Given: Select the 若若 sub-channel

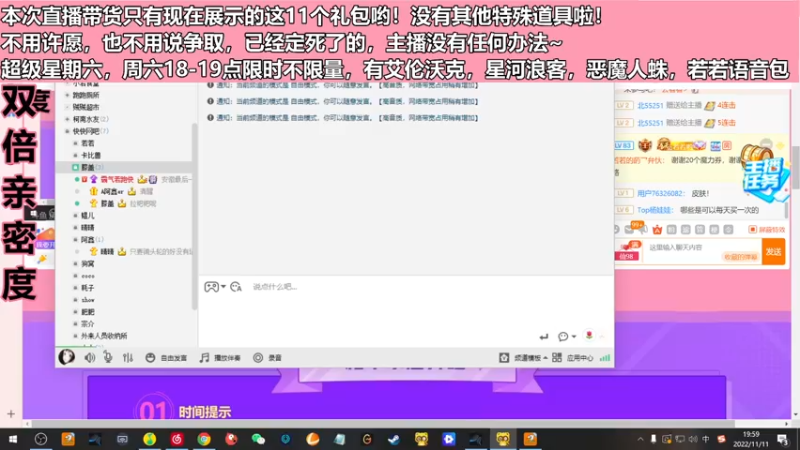Looking at the screenshot, I should [87, 143].
